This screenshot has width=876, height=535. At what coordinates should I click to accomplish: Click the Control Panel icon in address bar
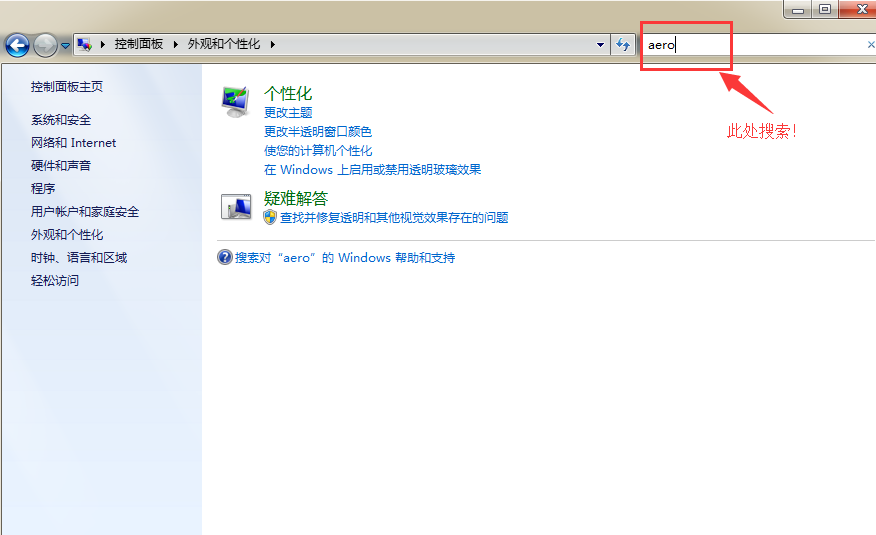[84, 44]
